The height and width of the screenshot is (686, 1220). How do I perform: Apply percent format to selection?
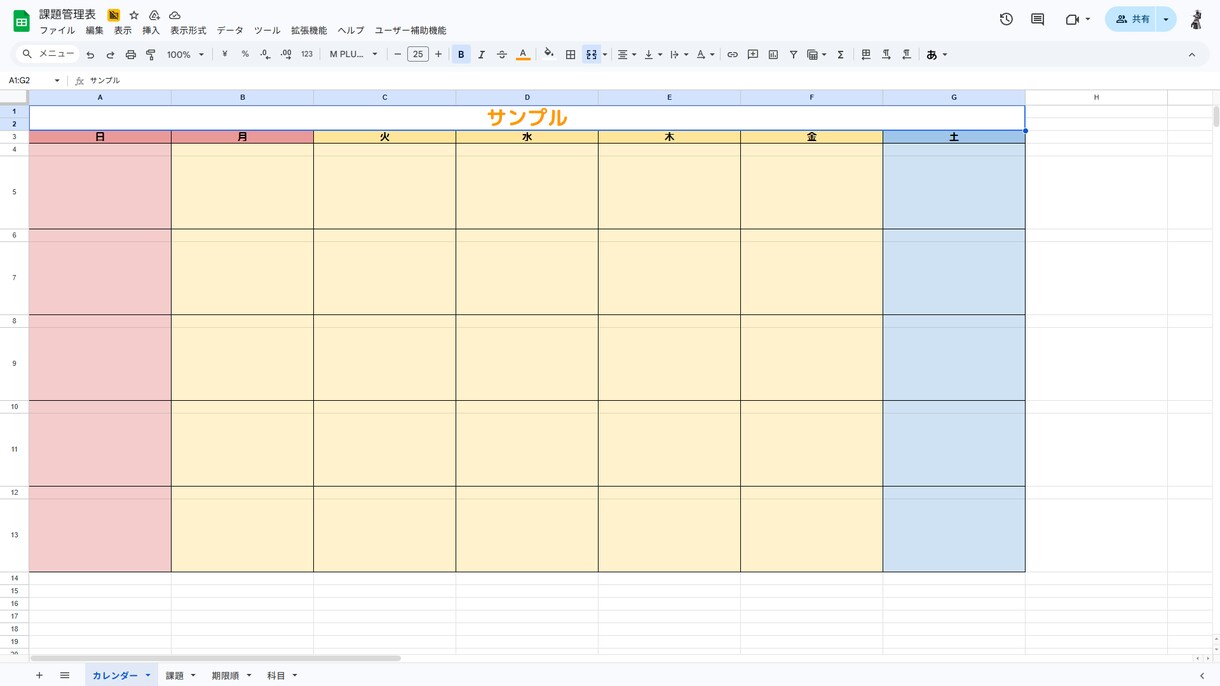click(x=245, y=55)
